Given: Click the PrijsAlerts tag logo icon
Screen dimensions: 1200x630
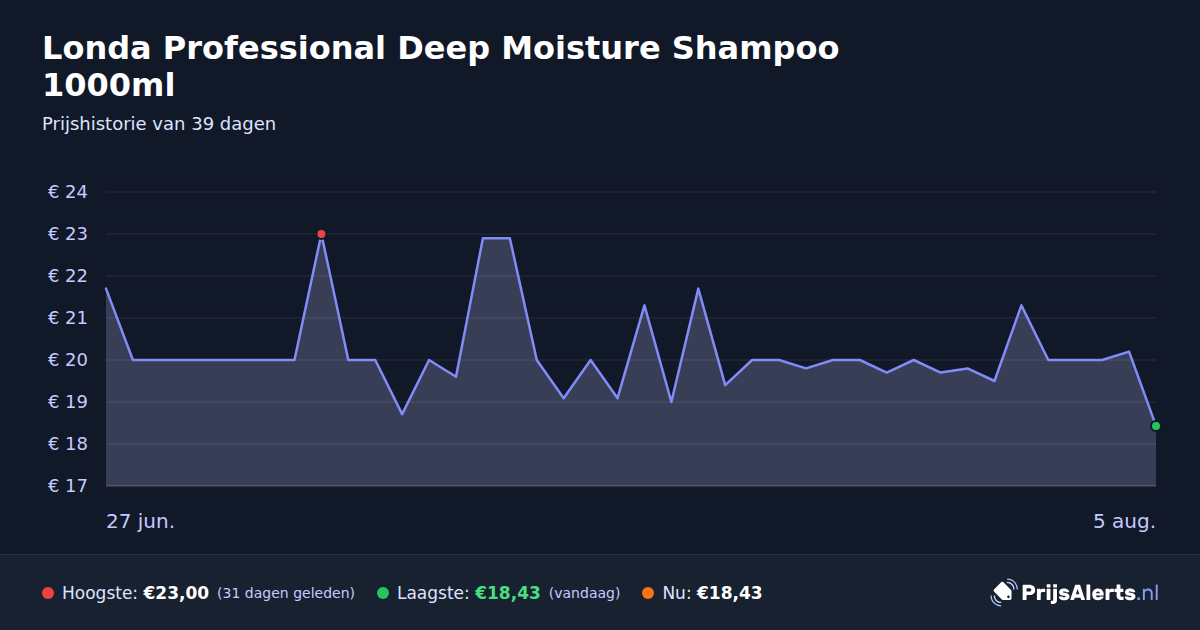Looking at the screenshot, I should pyautogui.click(x=1003, y=592).
